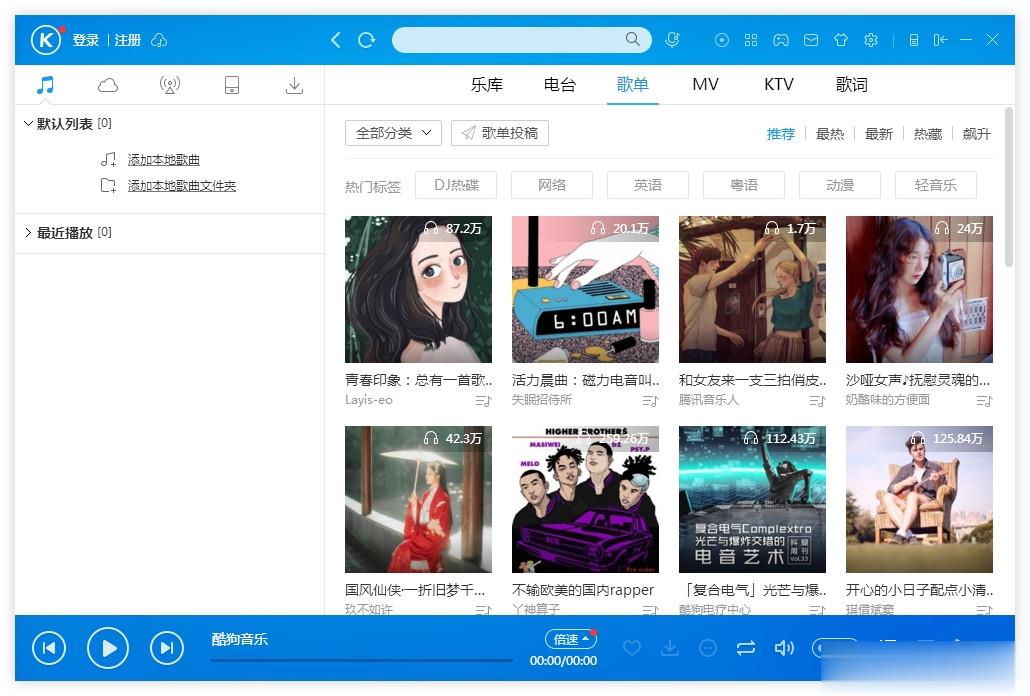Click the vertical scrollbar of playlist area
Image resolution: width=1030 pixels, height=696 pixels.
click(1009, 187)
